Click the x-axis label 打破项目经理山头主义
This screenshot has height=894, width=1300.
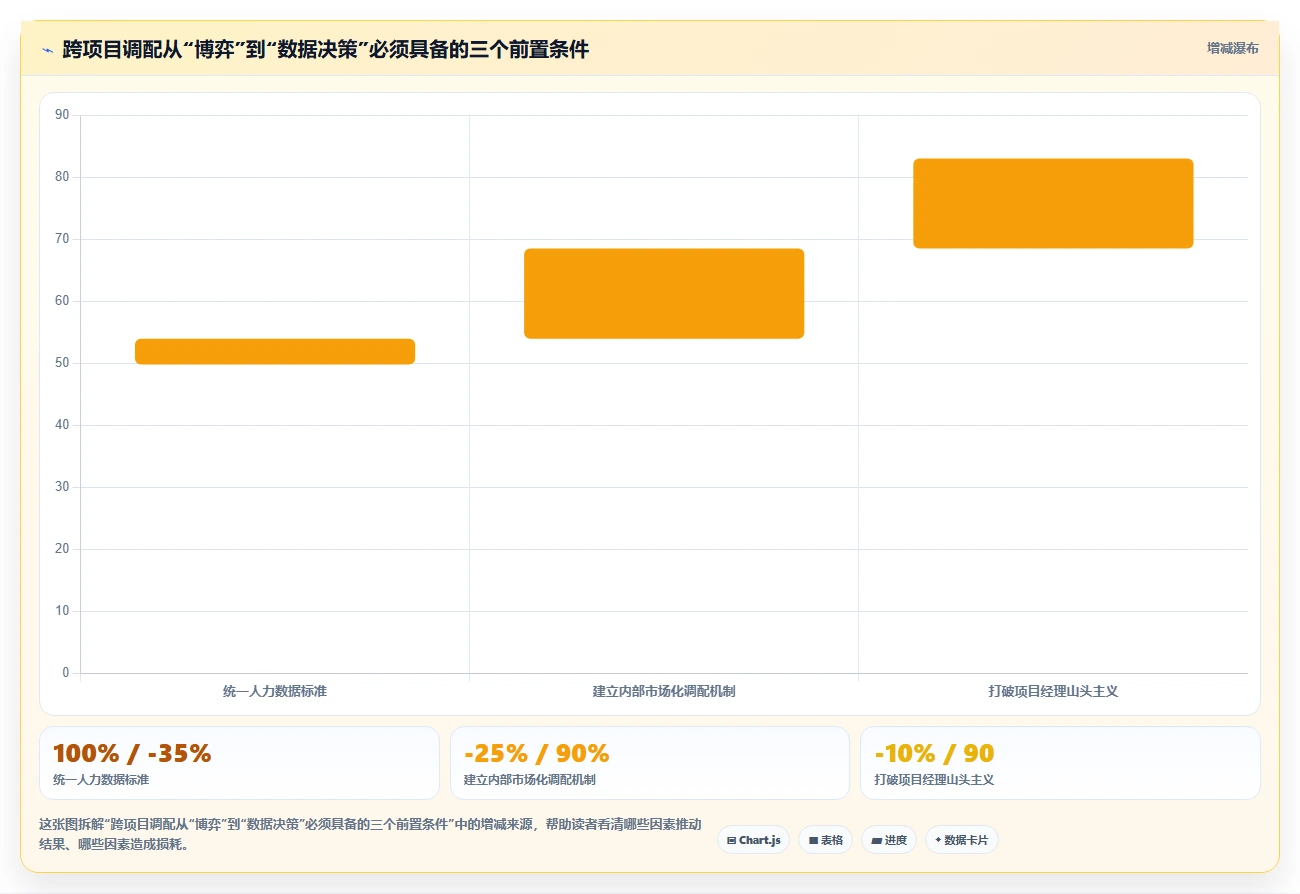(x=1053, y=691)
